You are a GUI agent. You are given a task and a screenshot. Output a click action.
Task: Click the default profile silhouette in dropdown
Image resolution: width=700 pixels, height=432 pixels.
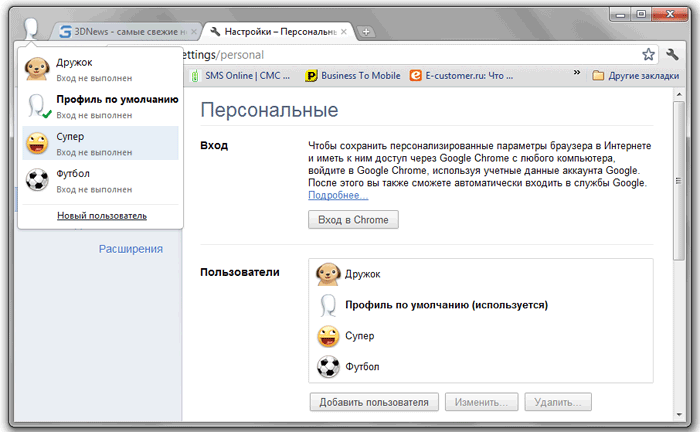[38, 106]
